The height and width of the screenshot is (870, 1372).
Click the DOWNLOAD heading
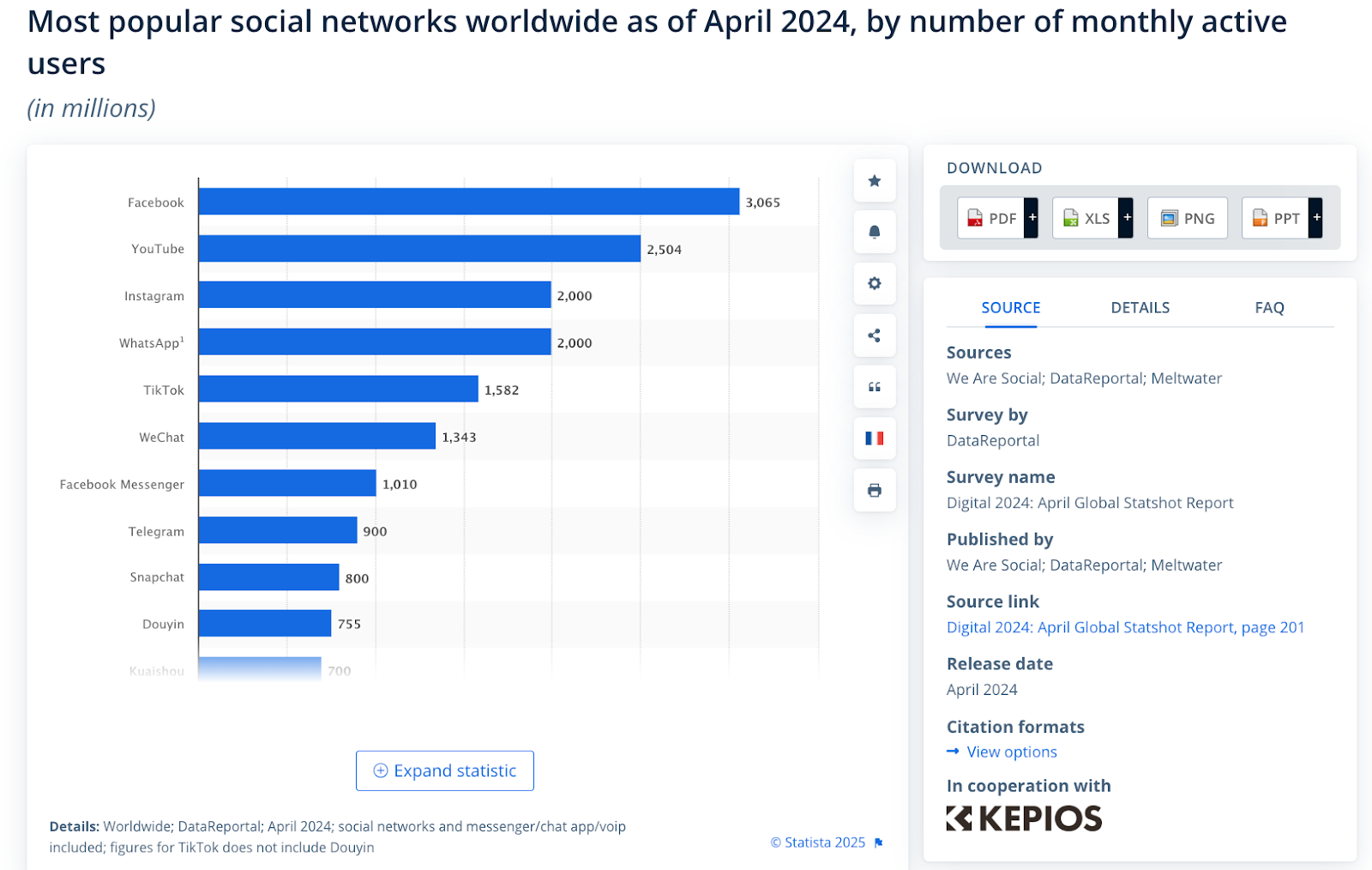tap(994, 168)
